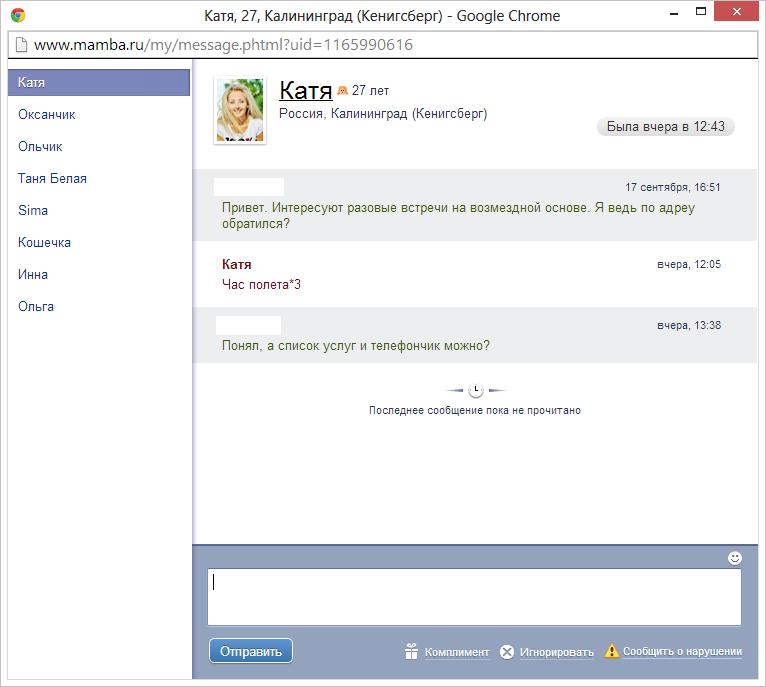Click the location text 'Россия, Калининград'
766x687 pixels.
(383, 113)
